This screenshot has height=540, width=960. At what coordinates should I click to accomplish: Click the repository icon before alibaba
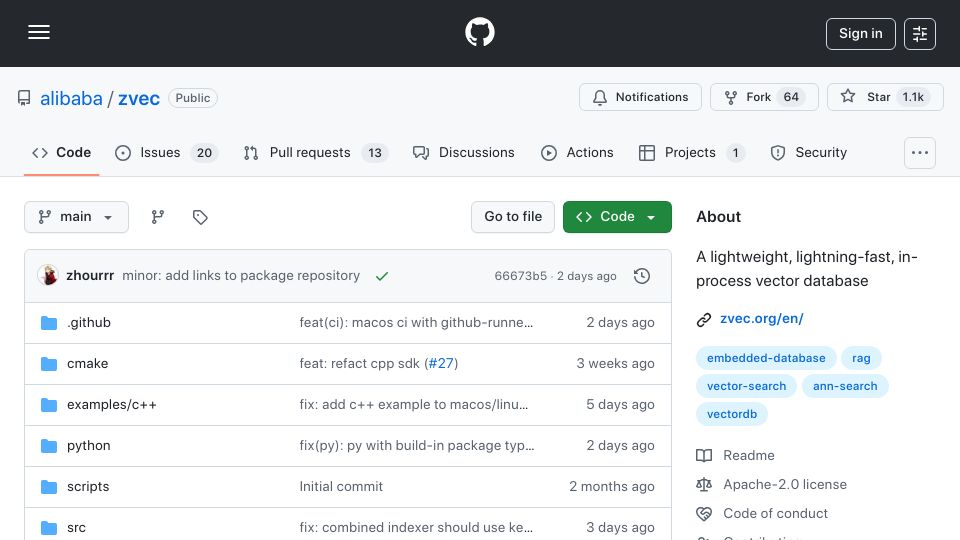[24, 99]
